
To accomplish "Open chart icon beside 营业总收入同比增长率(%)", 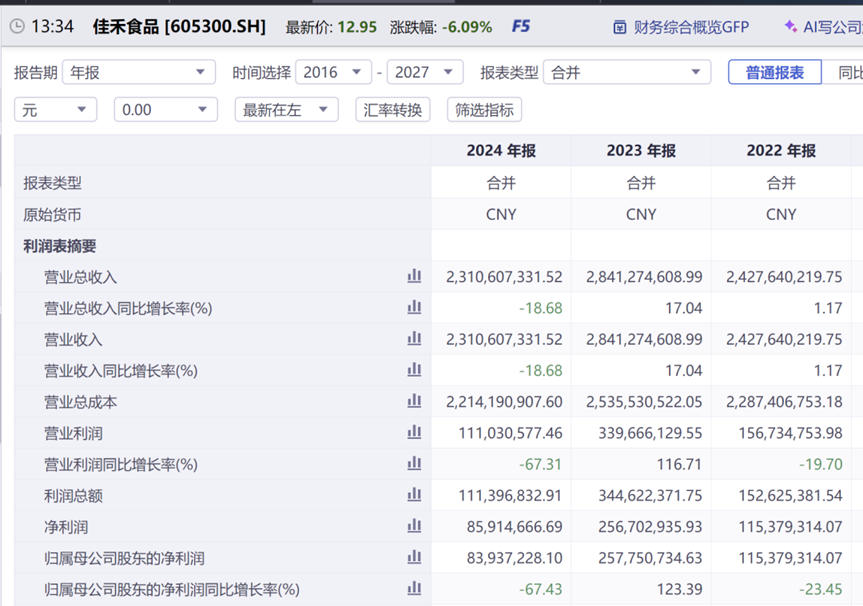I will tap(414, 308).
